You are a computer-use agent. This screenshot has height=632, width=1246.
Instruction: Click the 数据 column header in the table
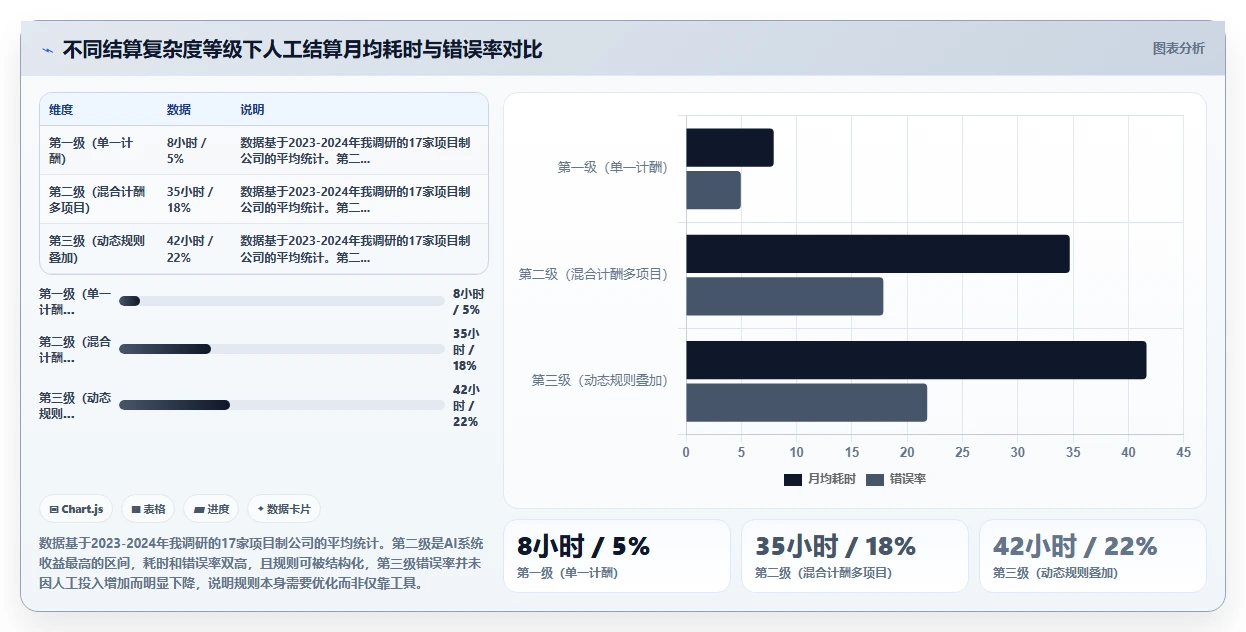[x=179, y=110]
